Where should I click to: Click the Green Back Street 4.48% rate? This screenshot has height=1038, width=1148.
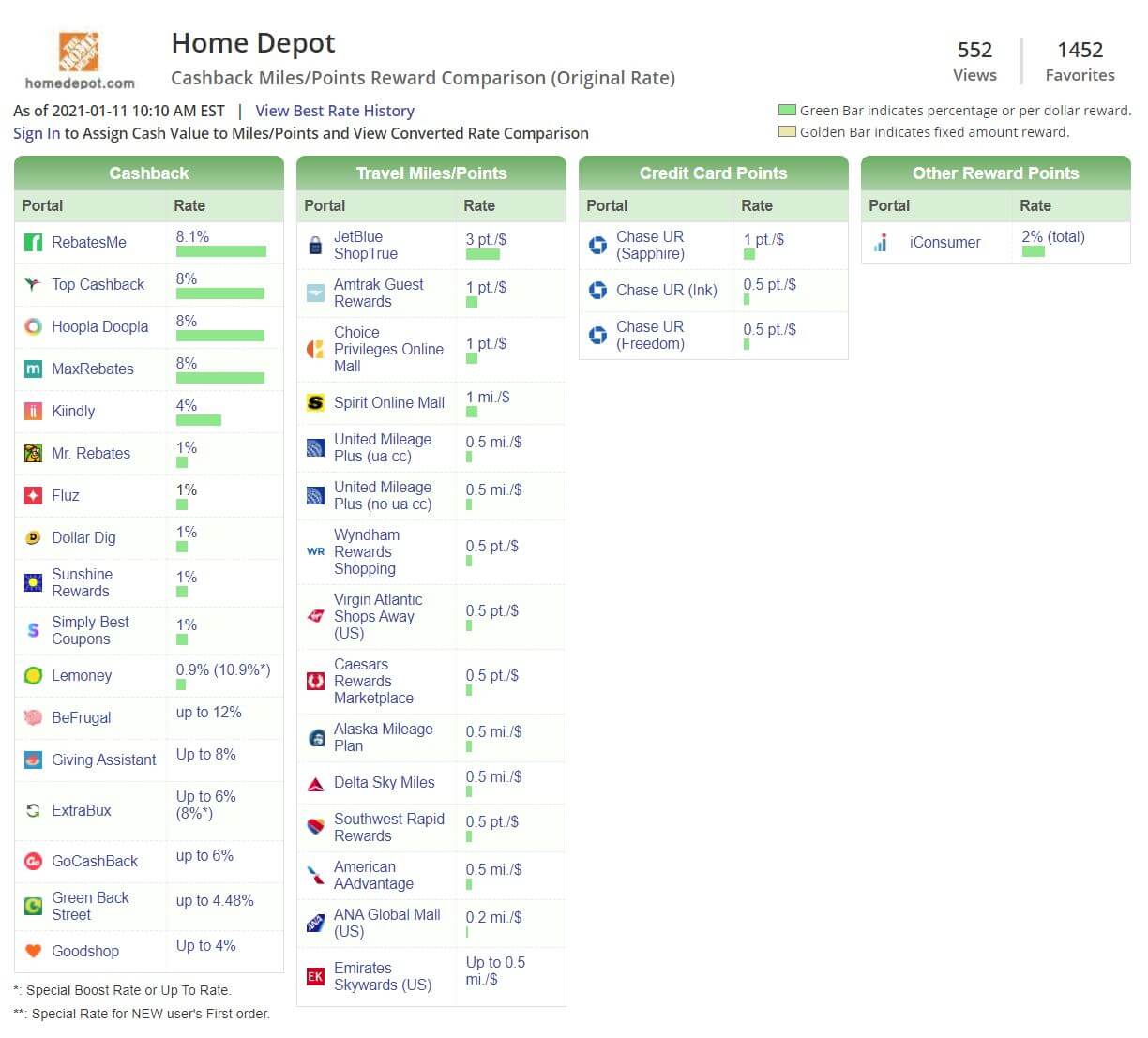[215, 900]
